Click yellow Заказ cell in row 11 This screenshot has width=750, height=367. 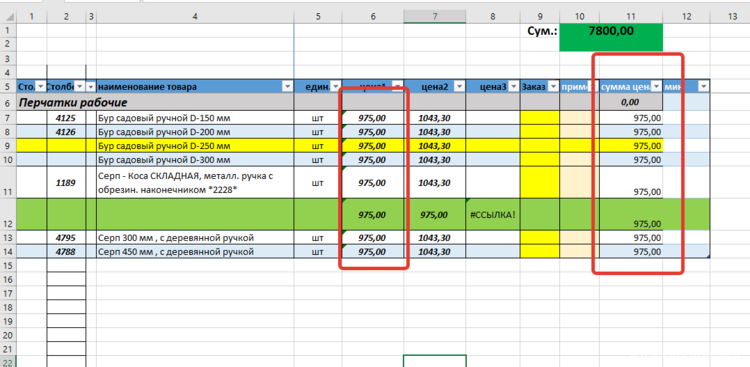[540, 182]
